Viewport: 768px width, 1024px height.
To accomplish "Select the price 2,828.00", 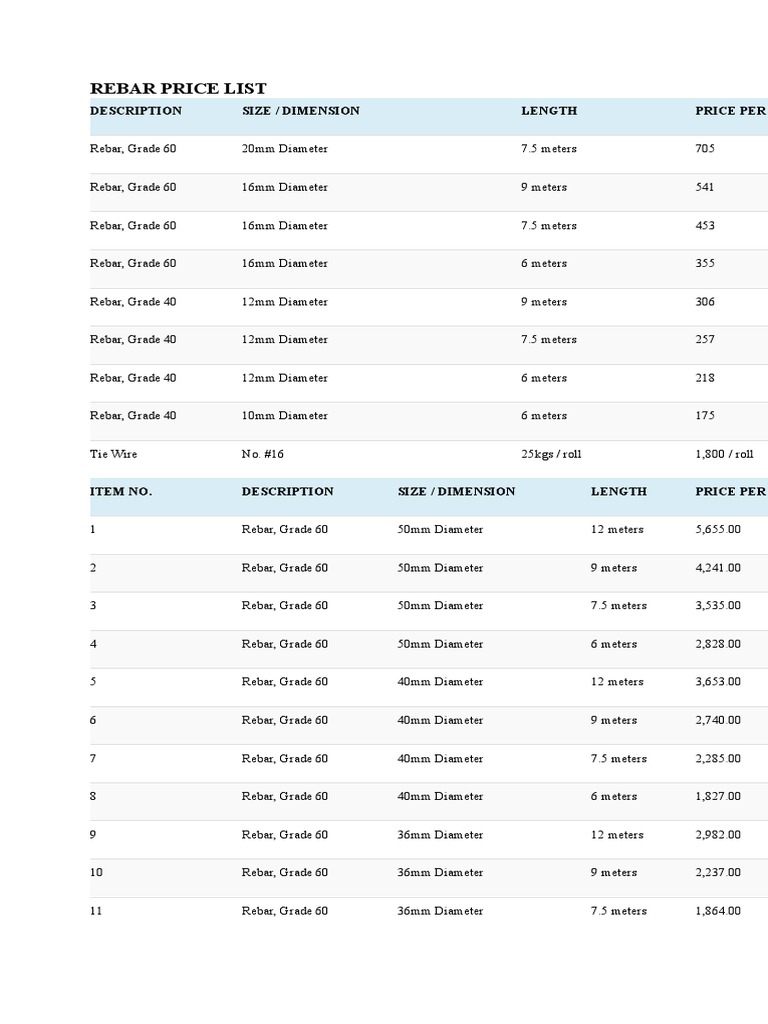I will pos(718,644).
